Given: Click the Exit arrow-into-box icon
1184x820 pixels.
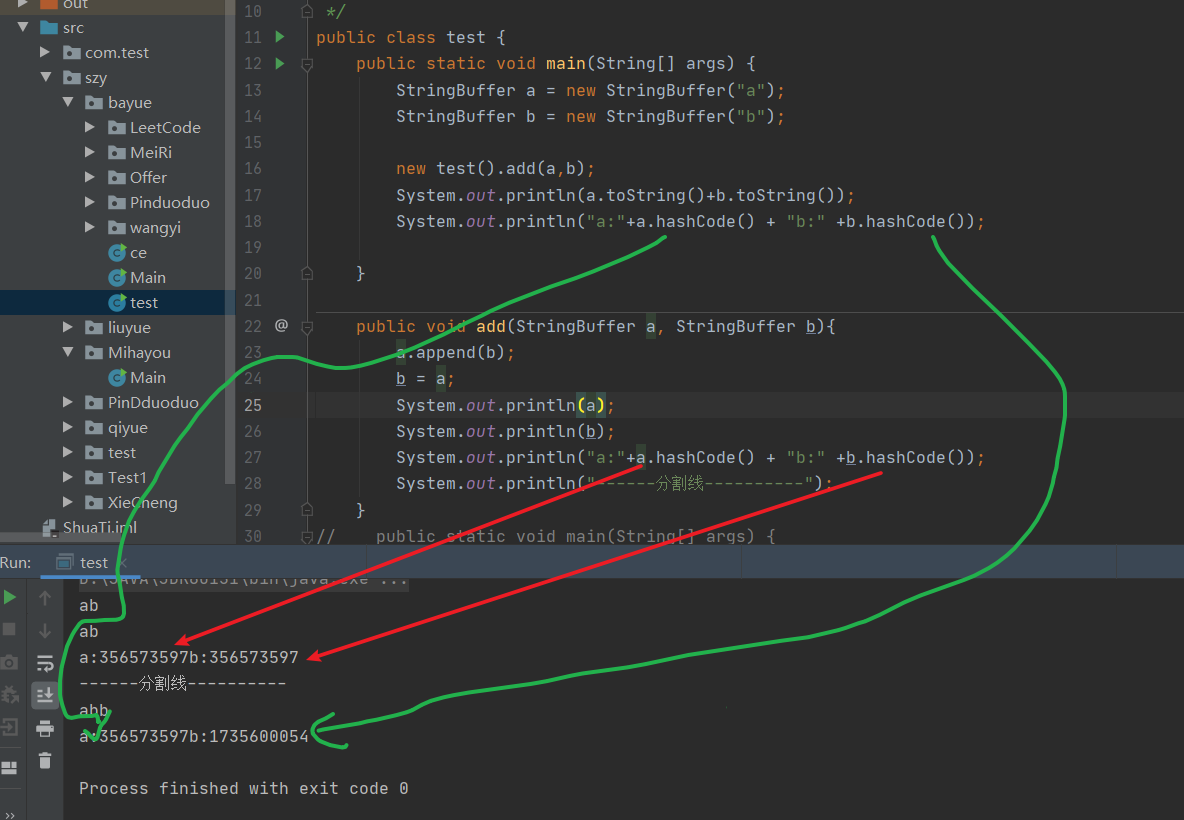Looking at the screenshot, I should (x=10, y=727).
